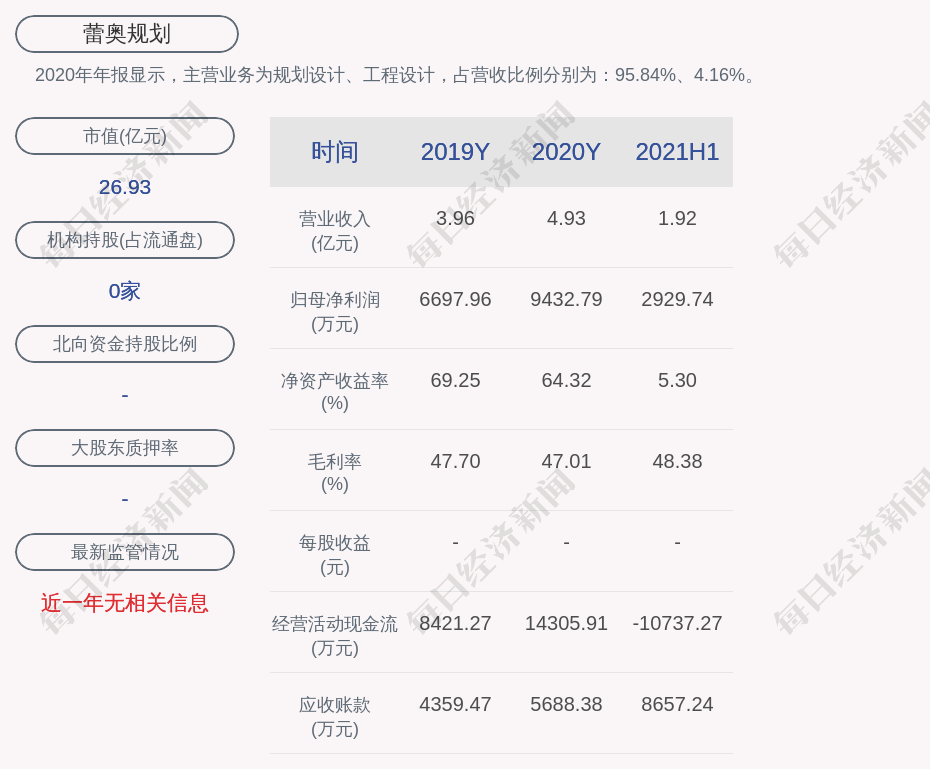Image resolution: width=930 pixels, height=769 pixels.
Task: Select cash flow value -10737.27
Action: [x=677, y=623]
